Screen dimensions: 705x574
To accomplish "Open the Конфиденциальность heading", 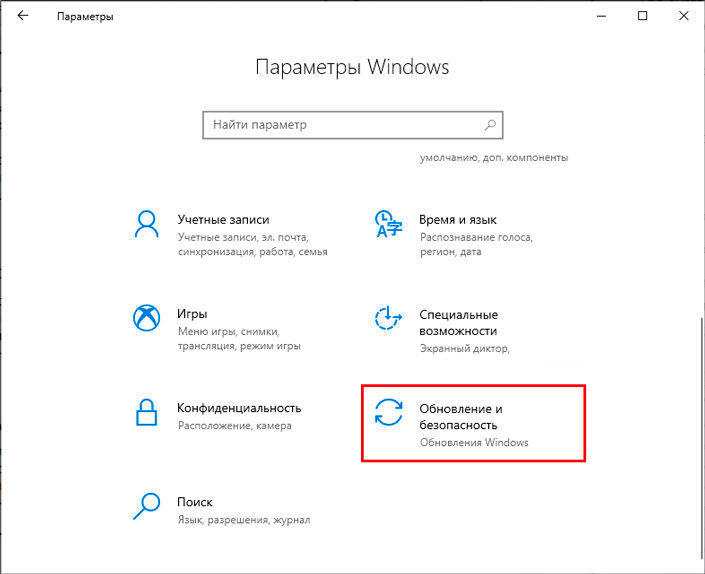I will coord(239,408).
